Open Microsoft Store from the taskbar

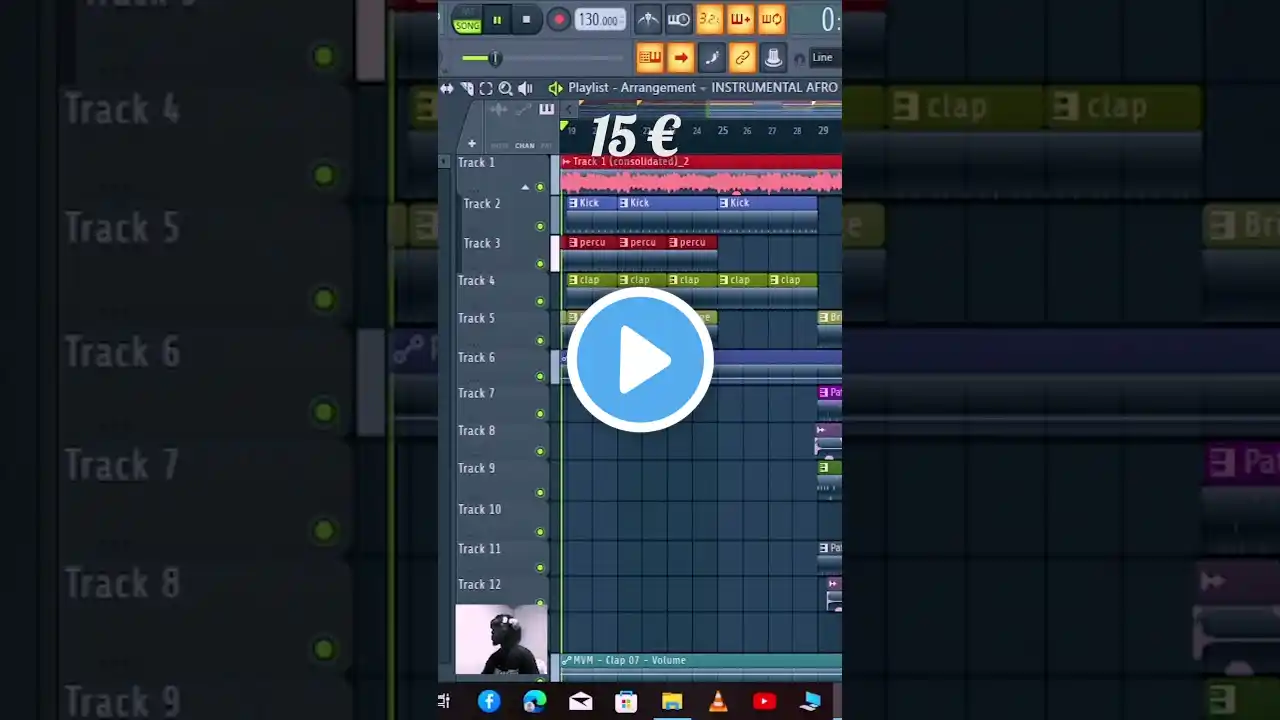(x=626, y=701)
